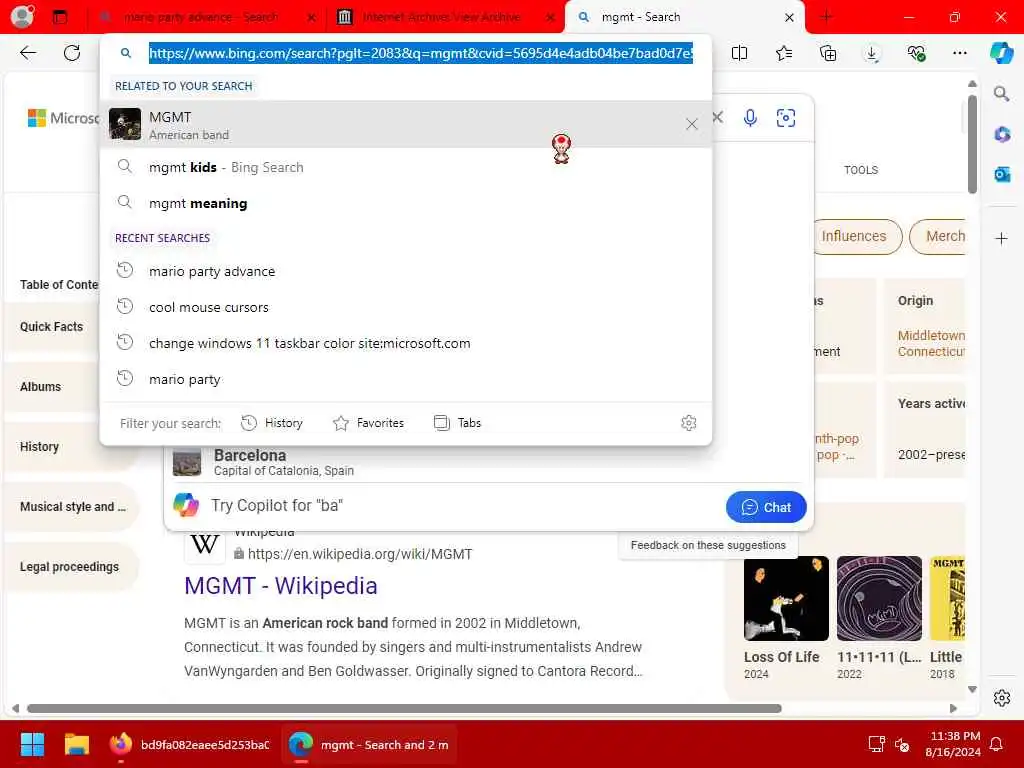The height and width of the screenshot is (768, 1024).
Task: Click the vertical page scrollbar
Action: 972,144
